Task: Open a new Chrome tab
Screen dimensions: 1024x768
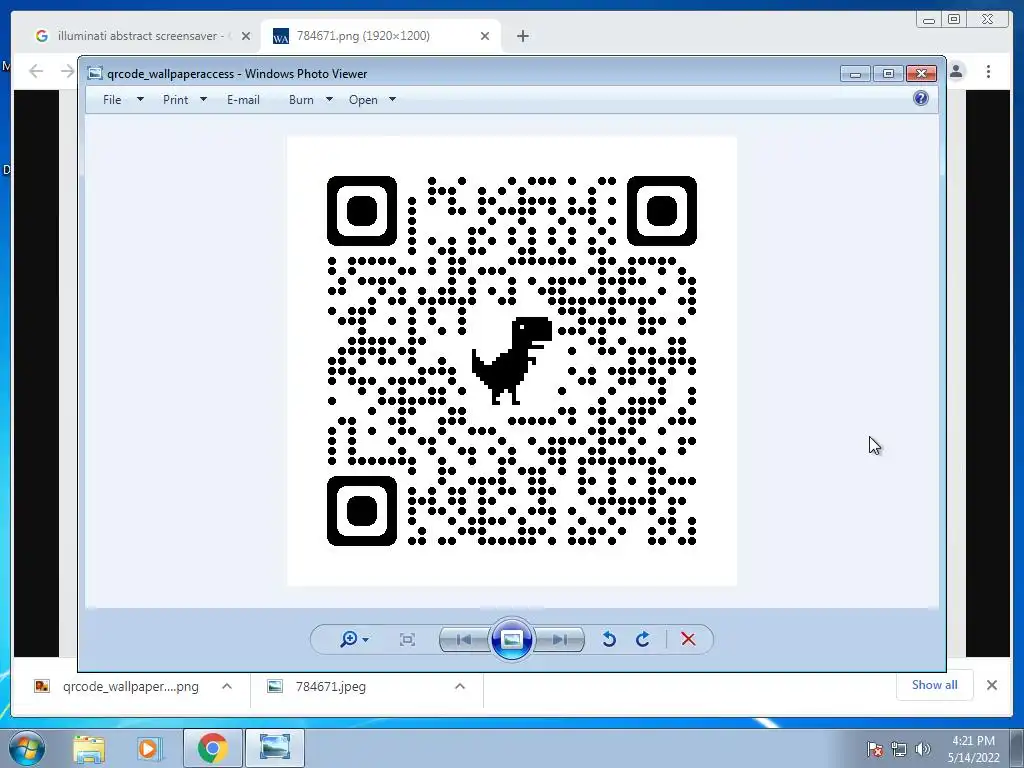Action: (522, 36)
